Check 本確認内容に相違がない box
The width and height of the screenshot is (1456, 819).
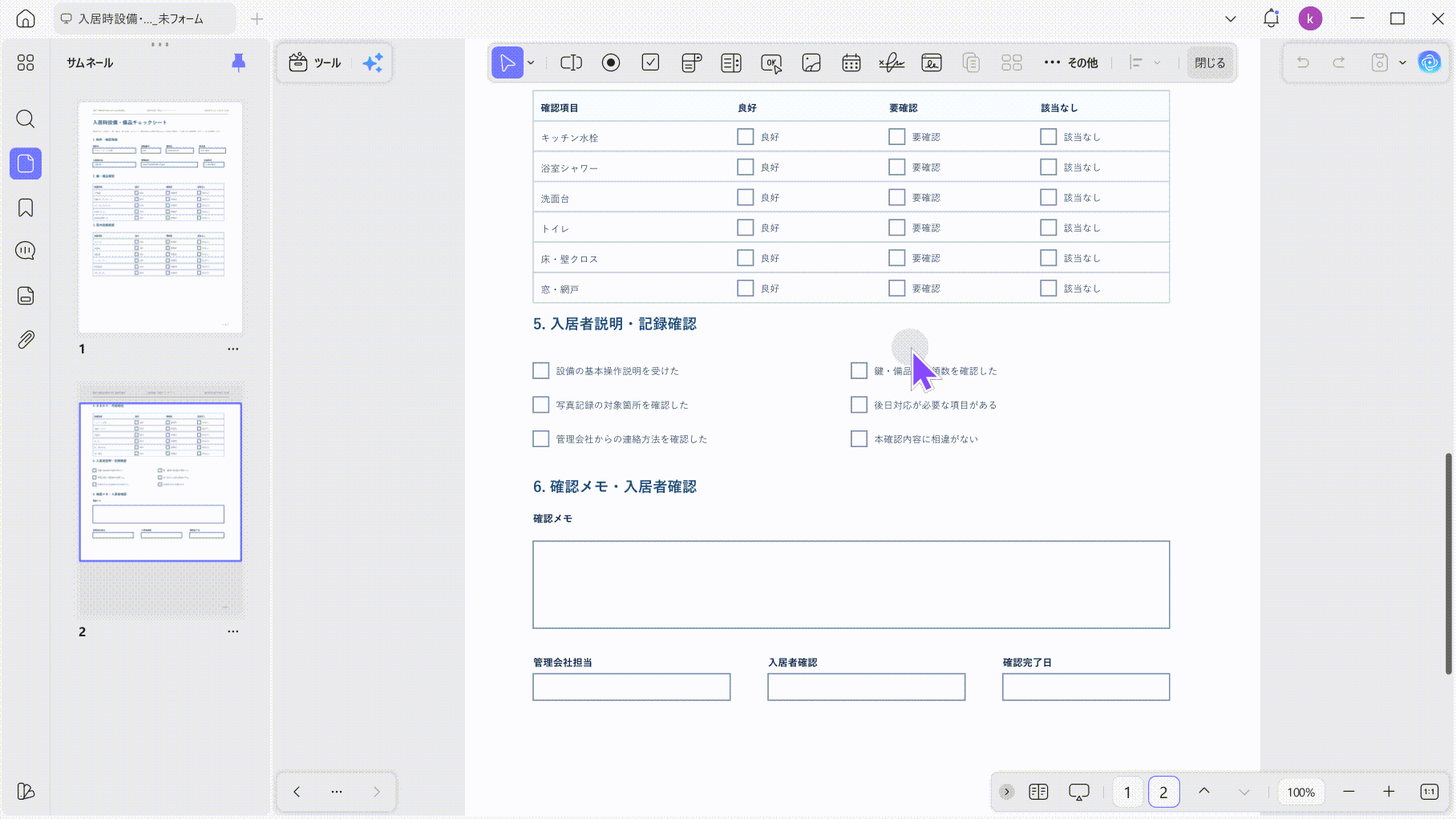coord(859,439)
